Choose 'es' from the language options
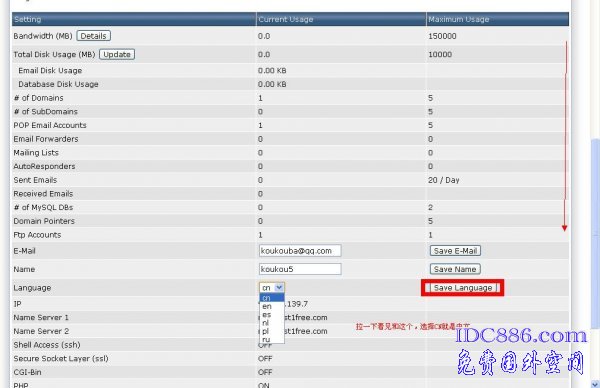This screenshot has height=388, width=600. pos(272,315)
